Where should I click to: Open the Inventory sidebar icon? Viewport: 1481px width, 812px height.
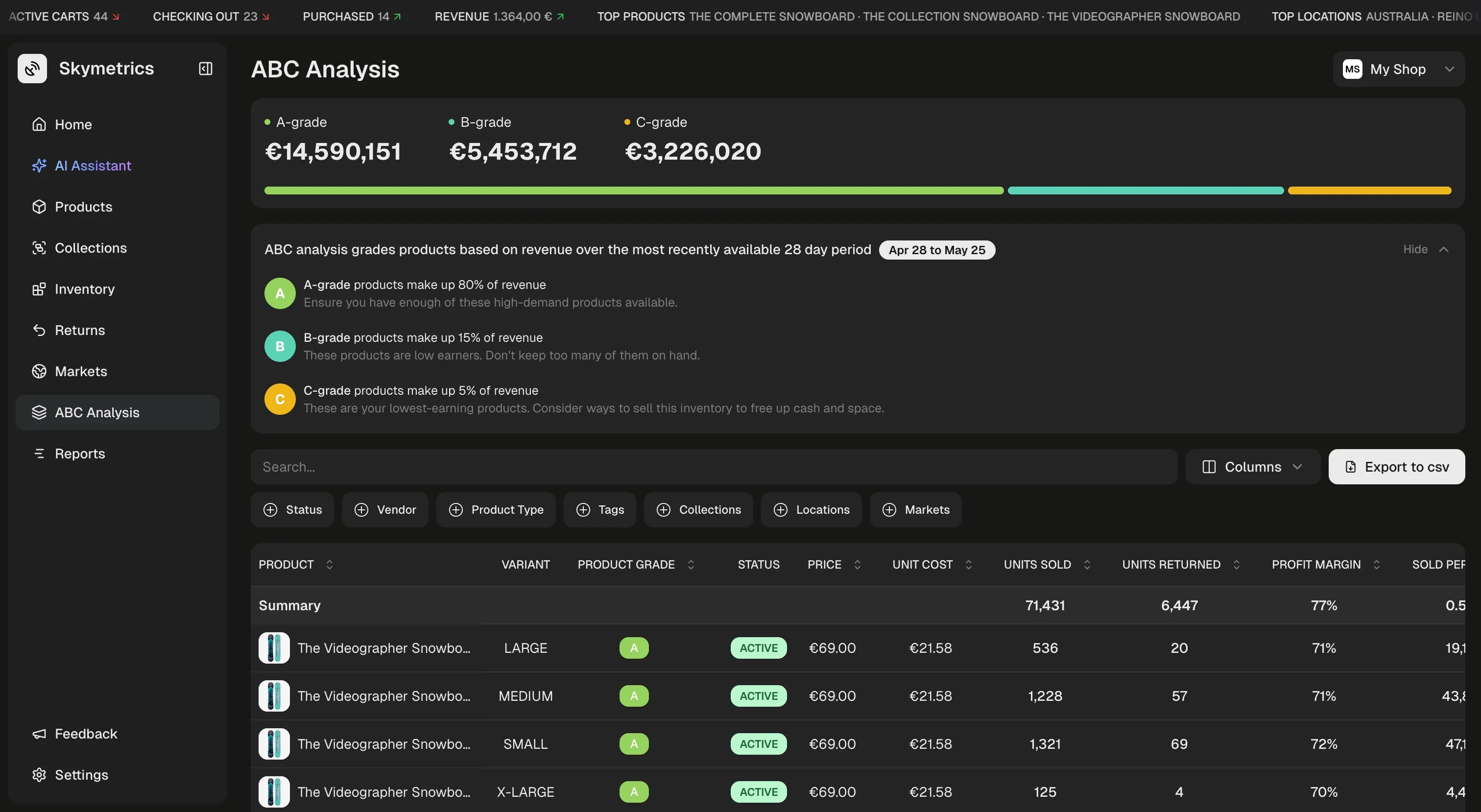[39, 289]
